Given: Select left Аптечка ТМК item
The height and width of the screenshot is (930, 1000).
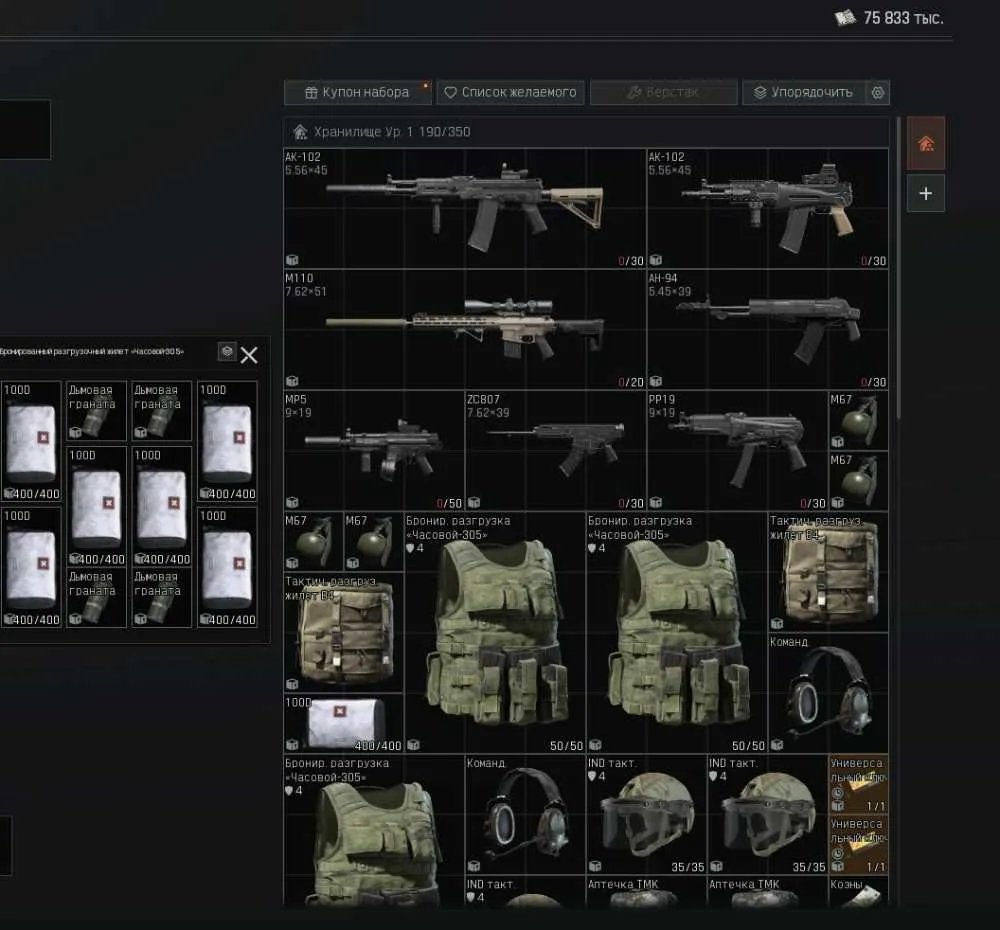Looking at the screenshot, I should tap(647, 891).
